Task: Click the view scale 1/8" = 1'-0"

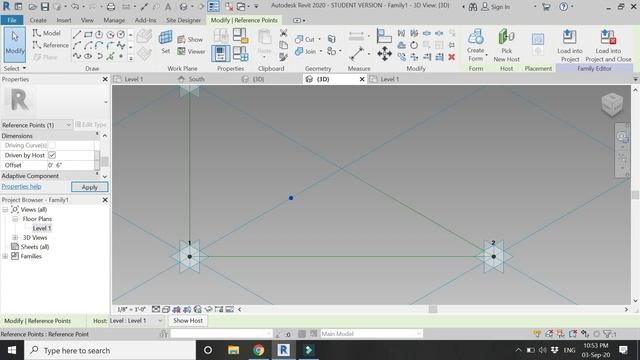Action: coord(131,309)
